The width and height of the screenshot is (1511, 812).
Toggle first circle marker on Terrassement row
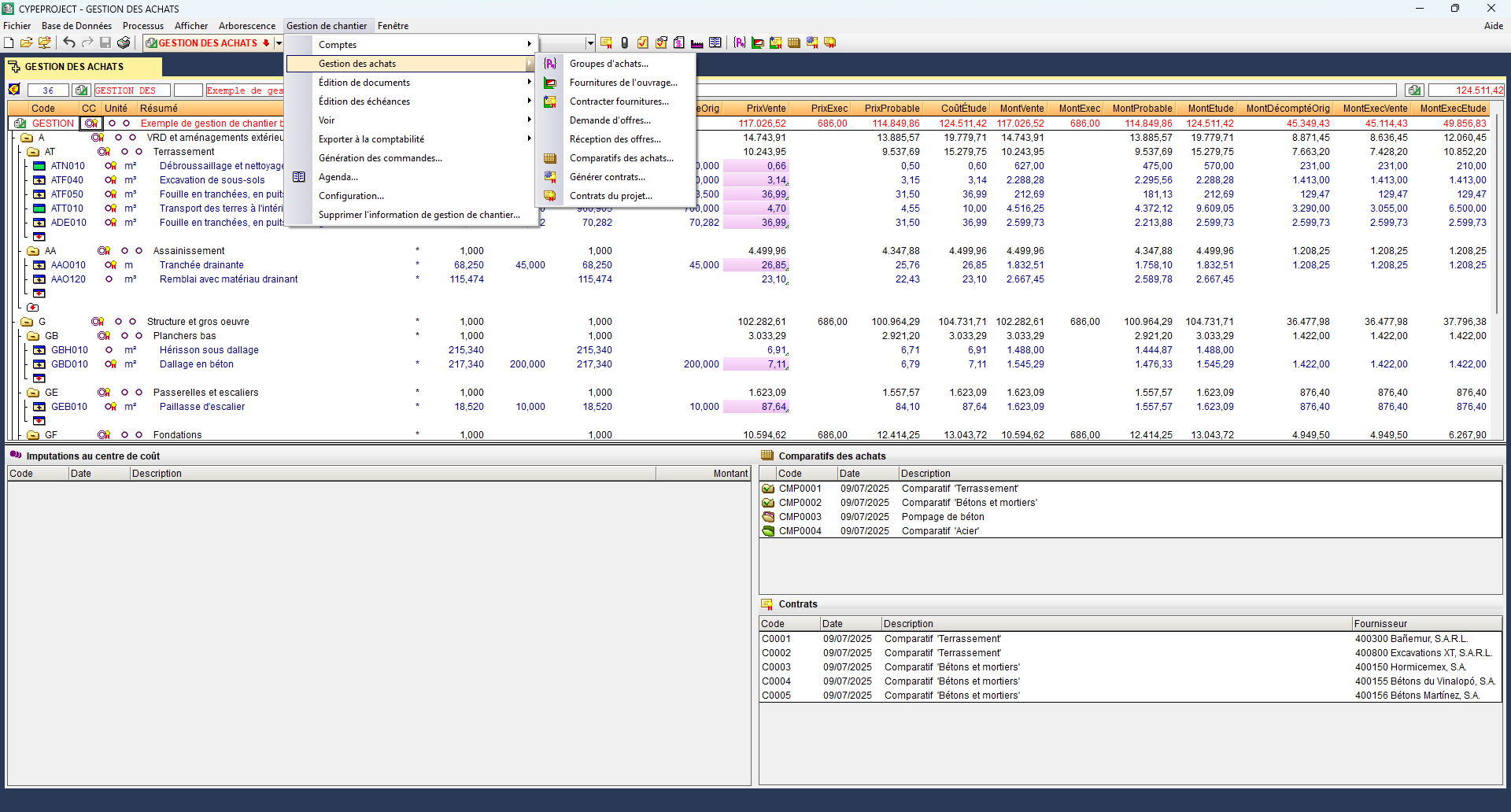(x=124, y=152)
